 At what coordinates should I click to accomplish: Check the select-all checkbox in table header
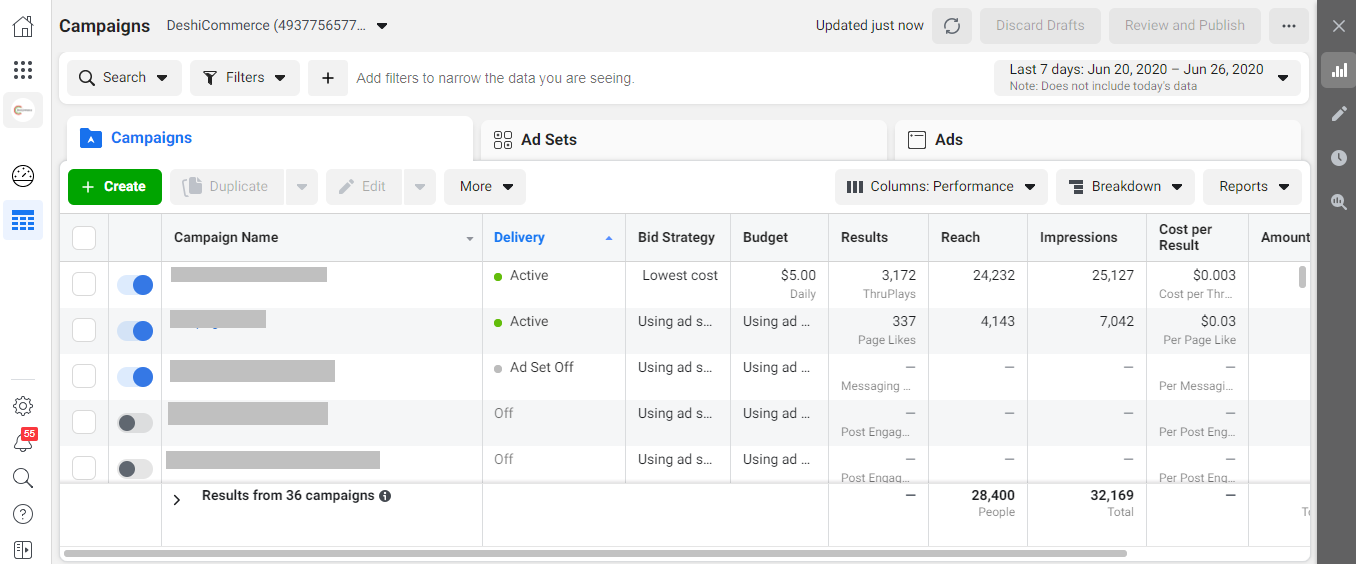(x=84, y=238)
